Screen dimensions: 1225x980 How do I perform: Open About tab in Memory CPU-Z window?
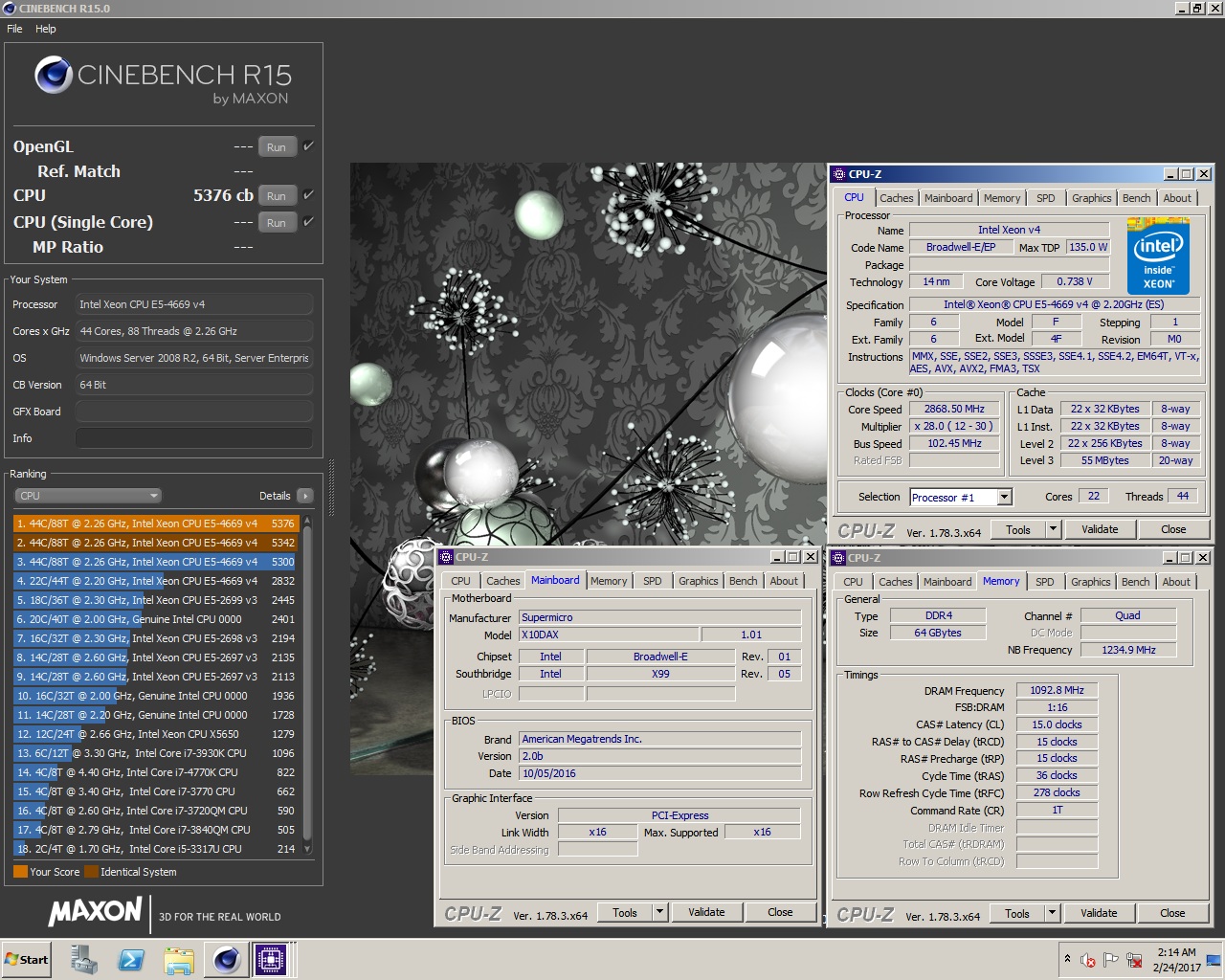pyautogui.click(x=1176, y=582)
